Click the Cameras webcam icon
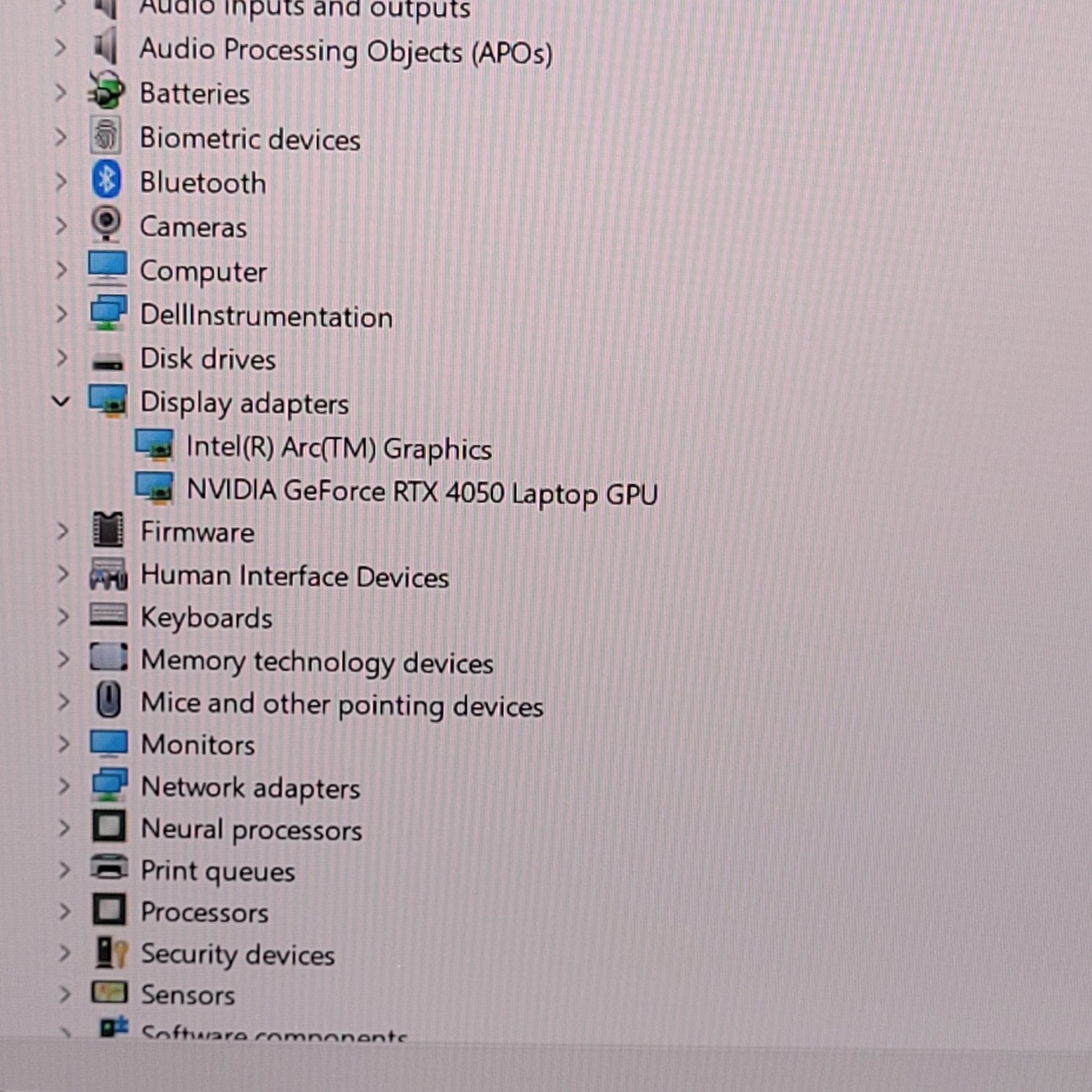Image resolution: width=1092 pixels, height=1092 pixels. point(106,224)
